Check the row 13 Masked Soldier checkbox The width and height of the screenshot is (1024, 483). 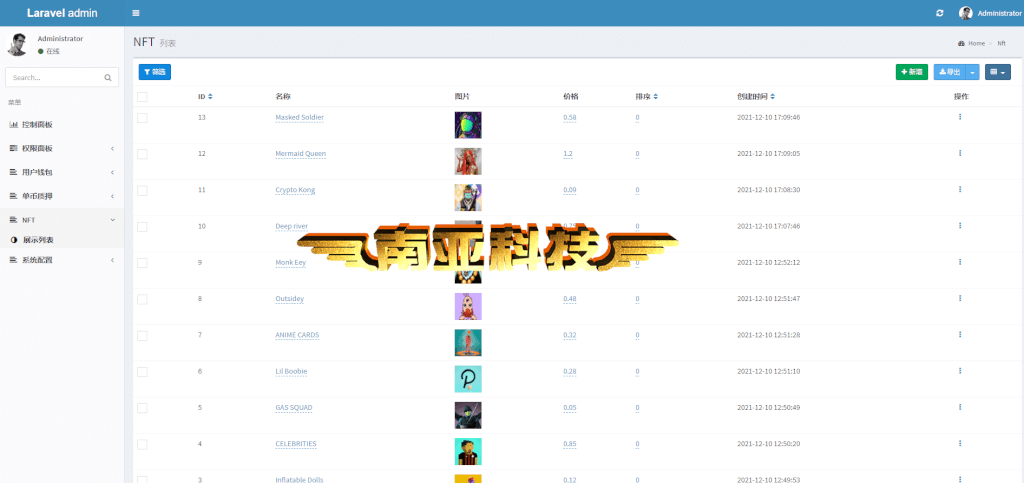pyautogui.click(x=142, y=118)
